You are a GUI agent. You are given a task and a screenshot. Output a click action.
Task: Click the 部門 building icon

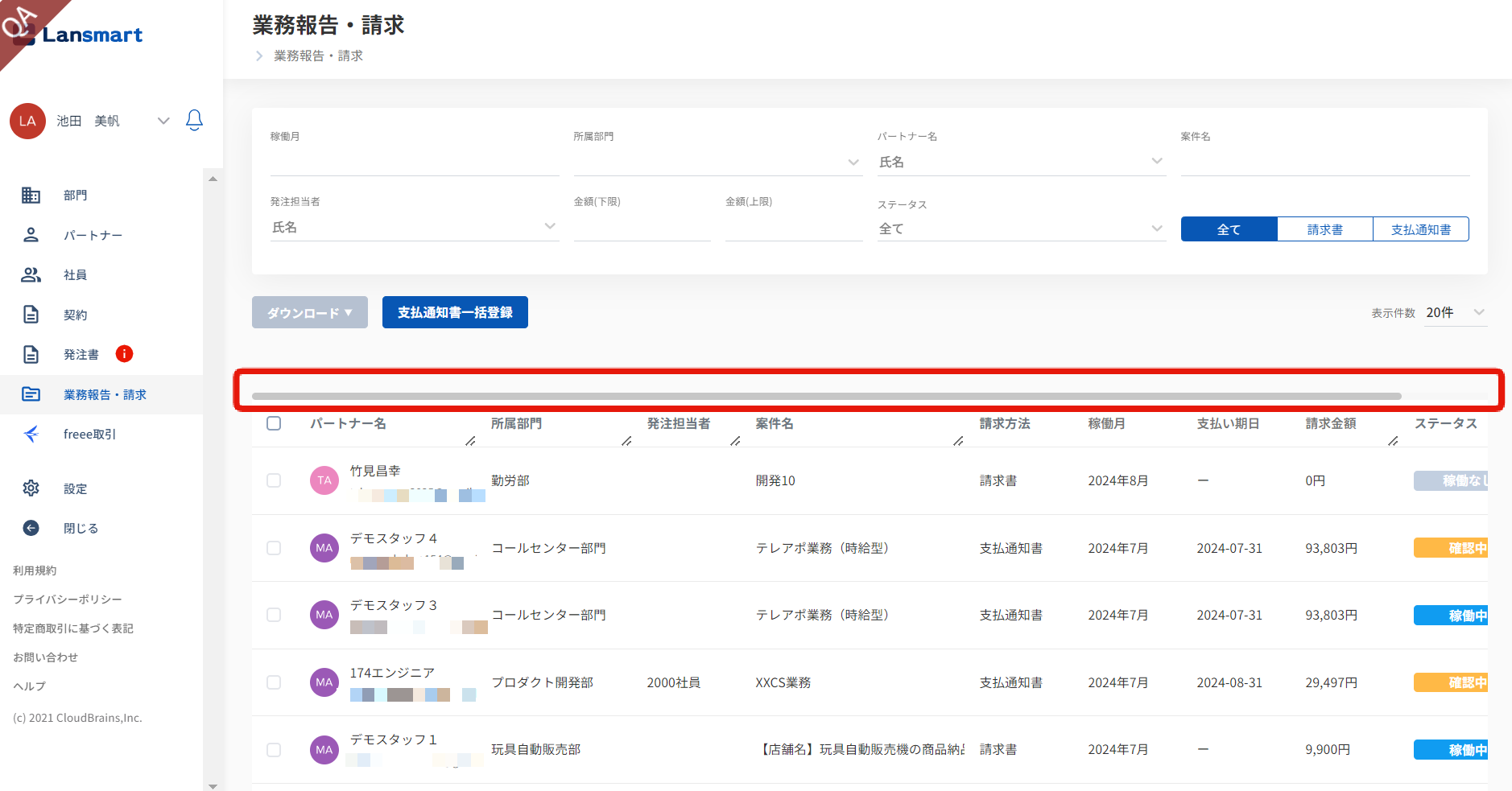tap(31, 195)
